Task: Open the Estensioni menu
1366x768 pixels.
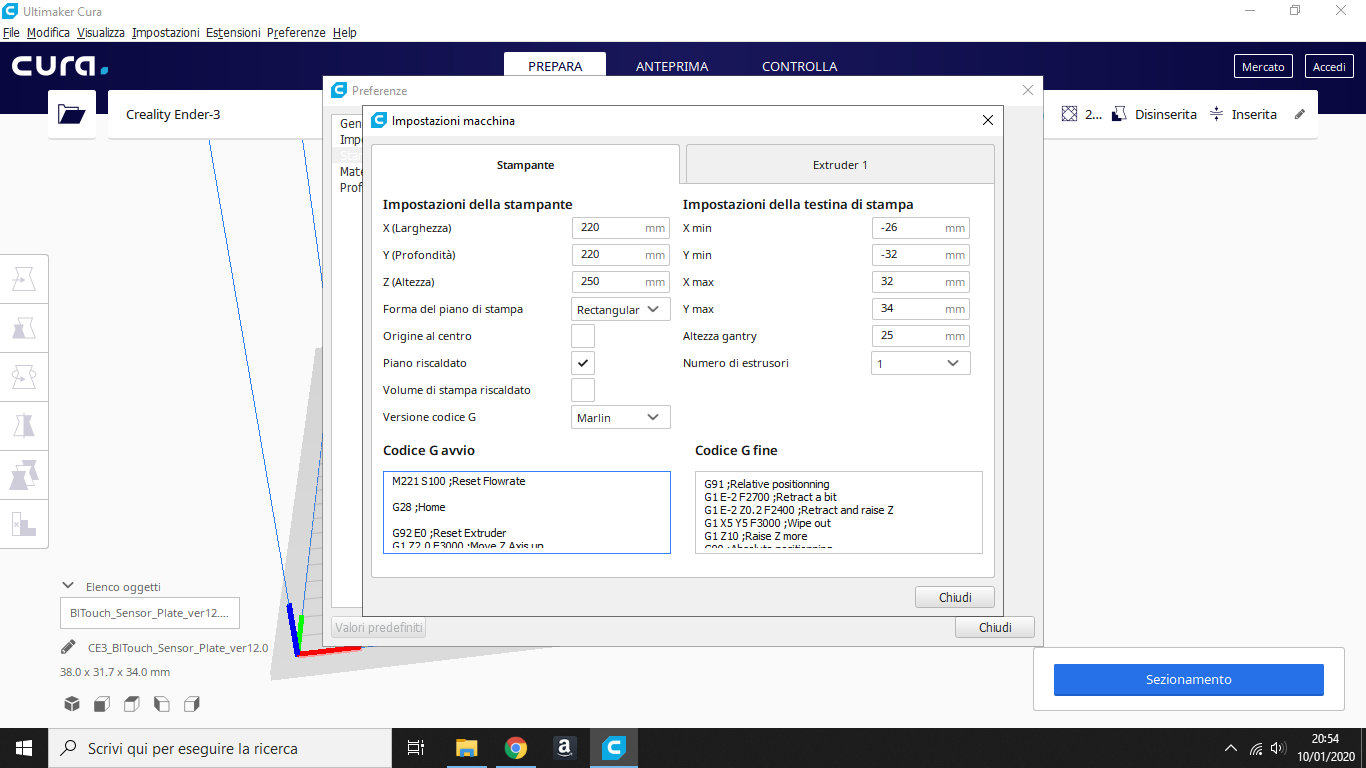Action: click(x=233, y=33)
